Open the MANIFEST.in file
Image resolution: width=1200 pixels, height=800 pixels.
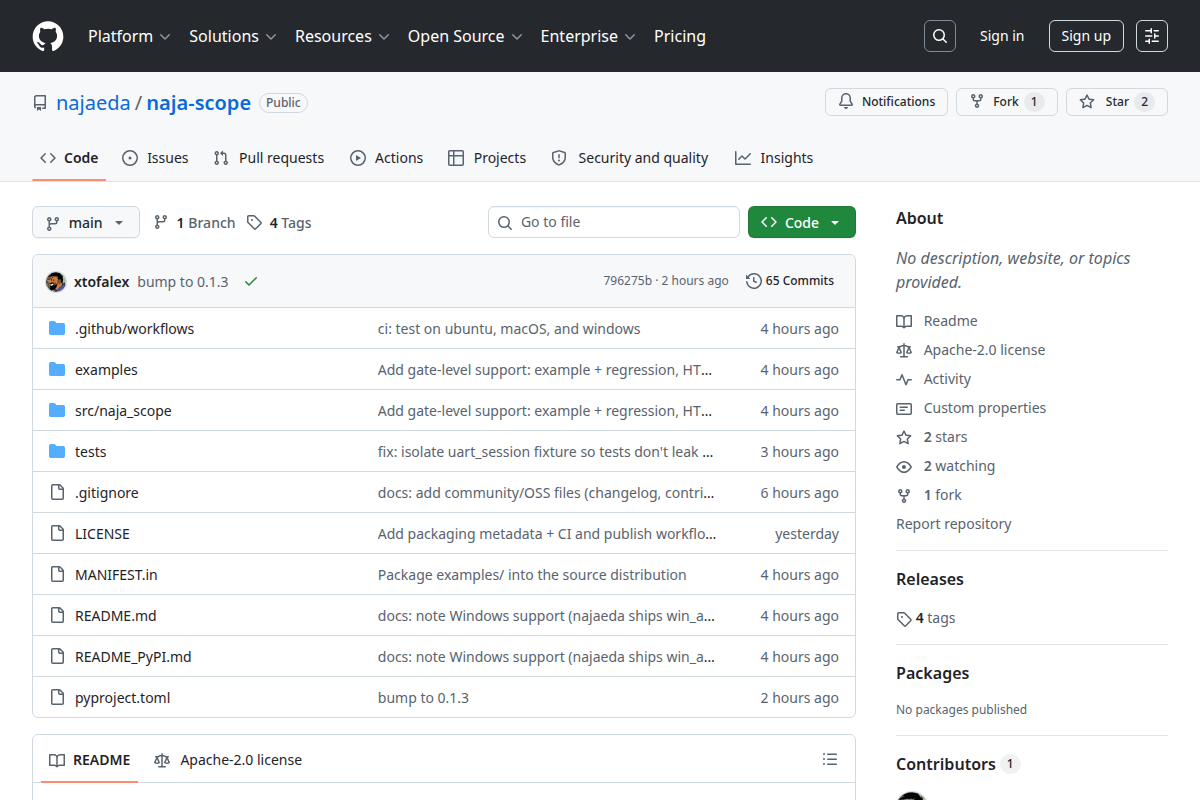click(x=116, y=575)
